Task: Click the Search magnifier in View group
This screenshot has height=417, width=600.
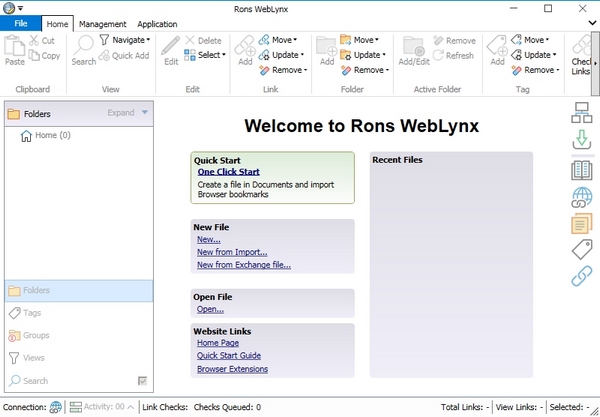Action: click(x=83, y=46)
